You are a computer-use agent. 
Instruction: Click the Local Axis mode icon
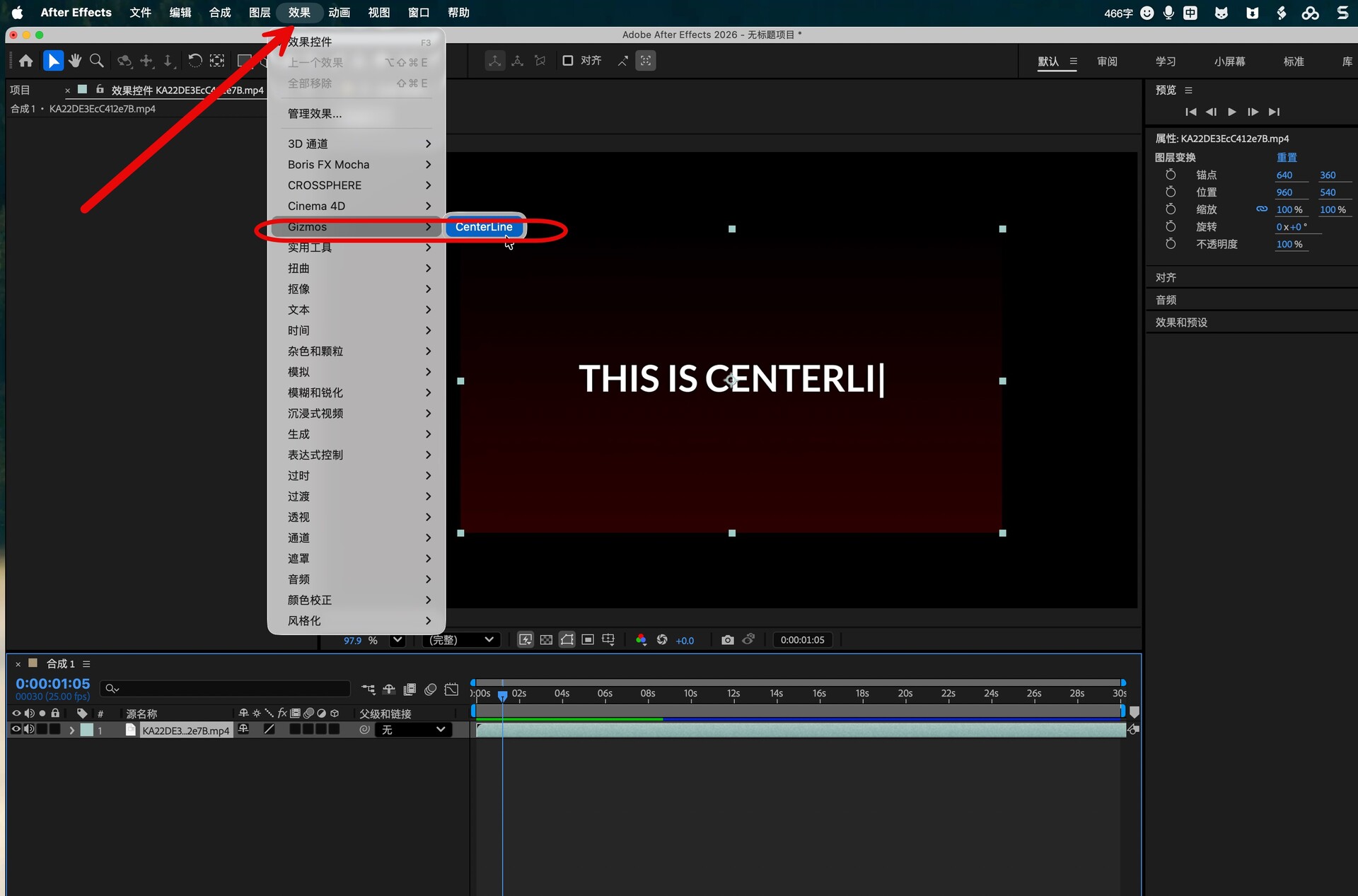[x=495, y=61]
